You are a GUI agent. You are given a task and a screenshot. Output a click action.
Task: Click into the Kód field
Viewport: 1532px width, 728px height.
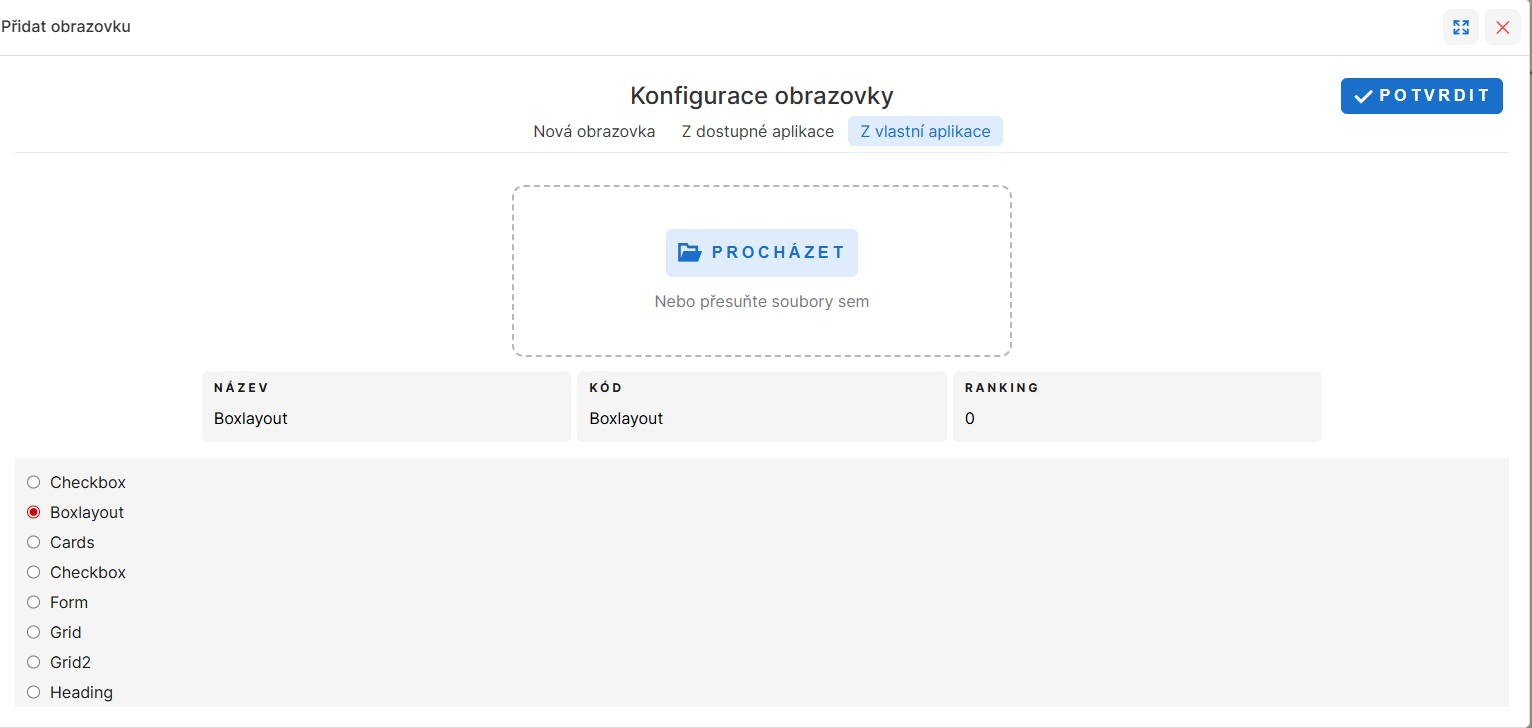pos(761,418)
